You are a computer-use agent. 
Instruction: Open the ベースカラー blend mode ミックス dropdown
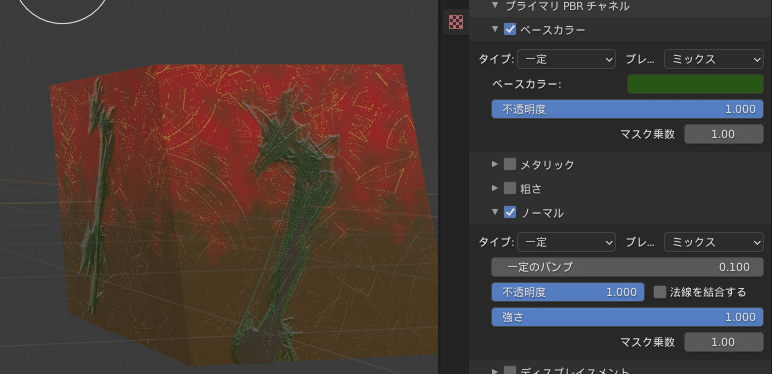(x=714, y=59)
